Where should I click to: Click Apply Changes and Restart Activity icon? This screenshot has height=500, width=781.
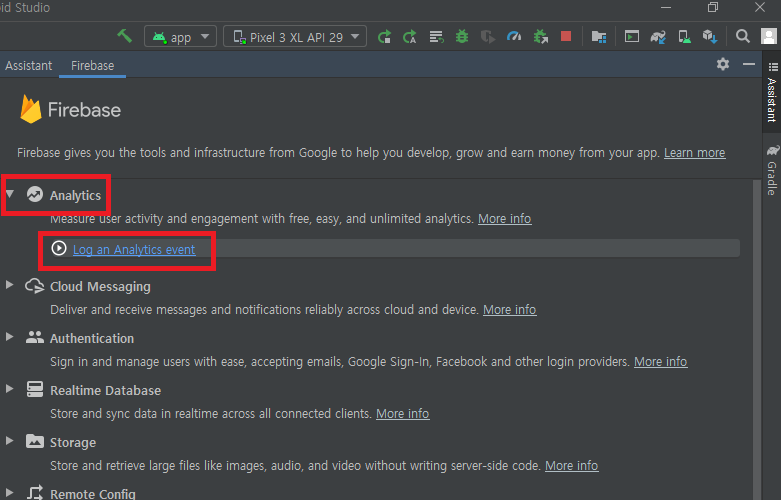410,37
